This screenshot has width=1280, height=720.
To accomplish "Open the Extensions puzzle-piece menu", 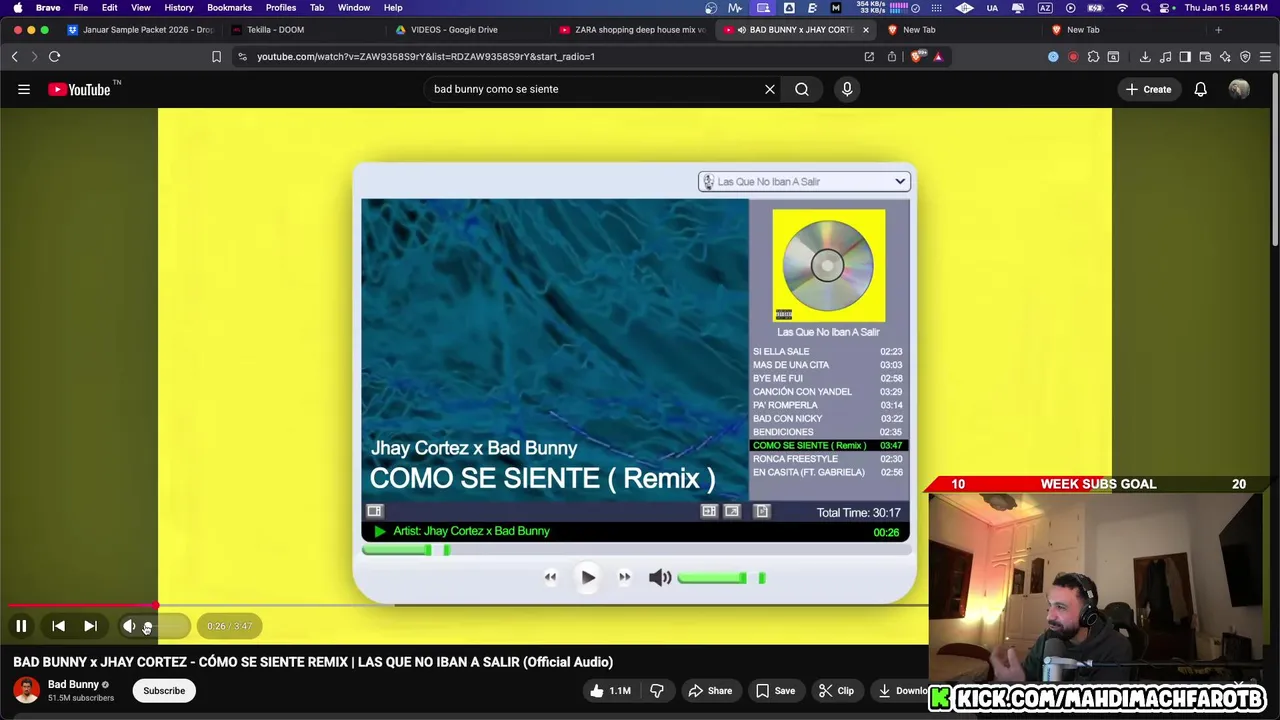I will pyautogui.click(x=1093, y=57).
